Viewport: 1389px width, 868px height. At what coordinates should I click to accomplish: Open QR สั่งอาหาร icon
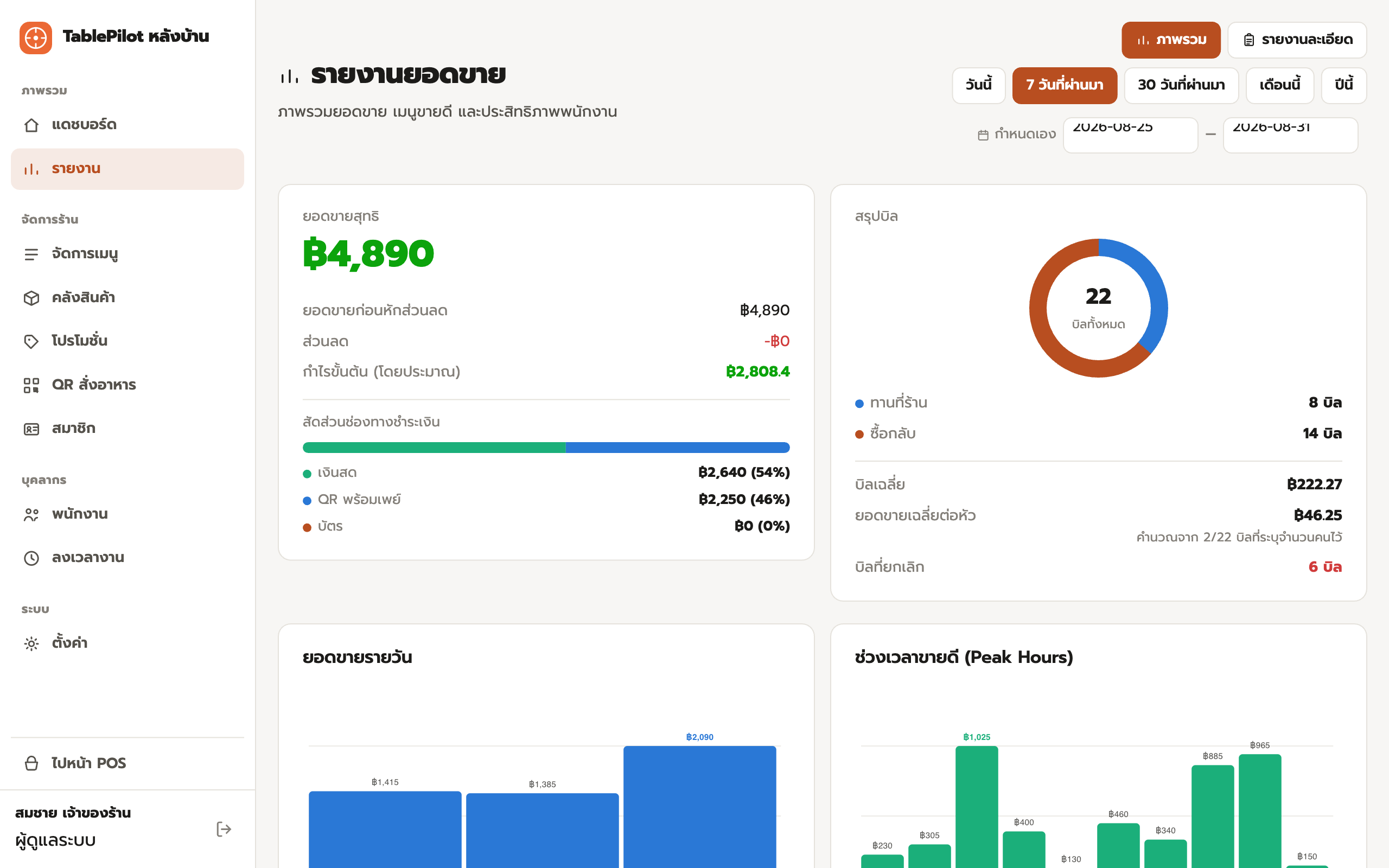31,385
